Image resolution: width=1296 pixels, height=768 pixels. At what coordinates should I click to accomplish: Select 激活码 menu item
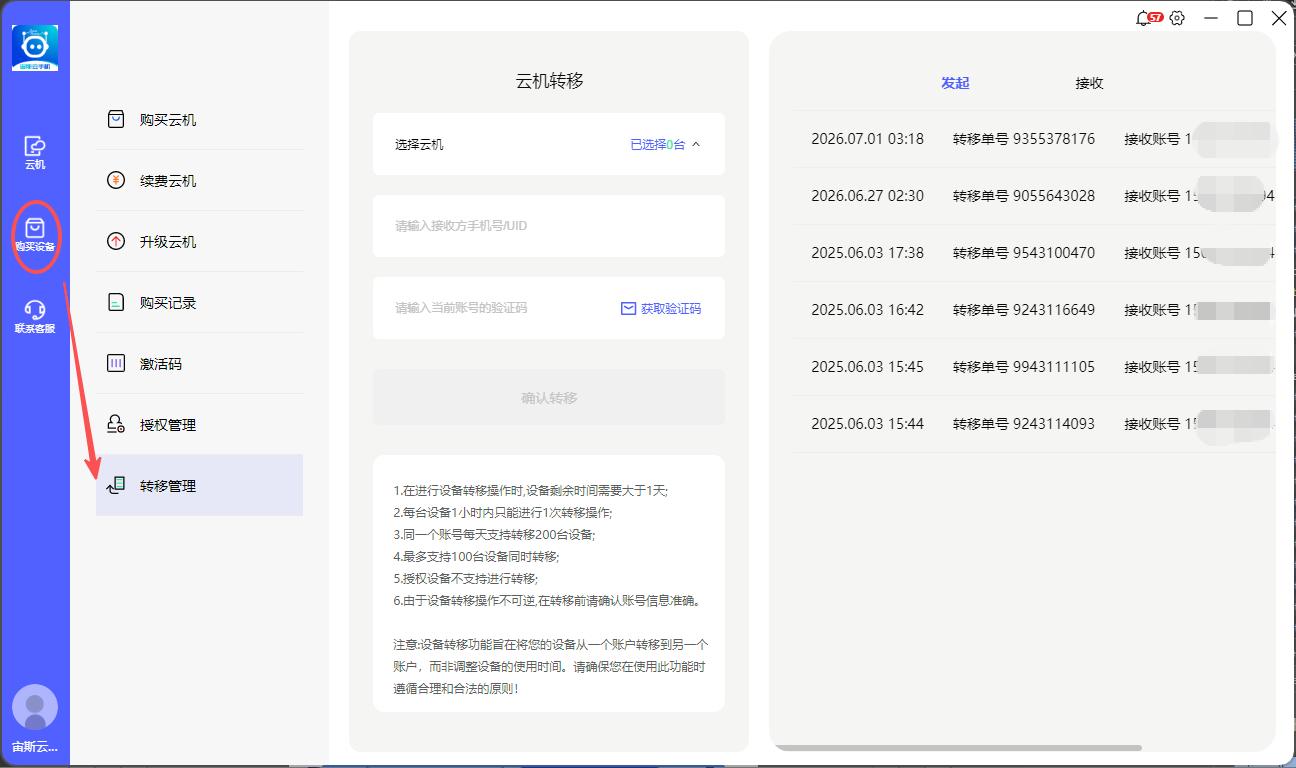tap(199, 364)
